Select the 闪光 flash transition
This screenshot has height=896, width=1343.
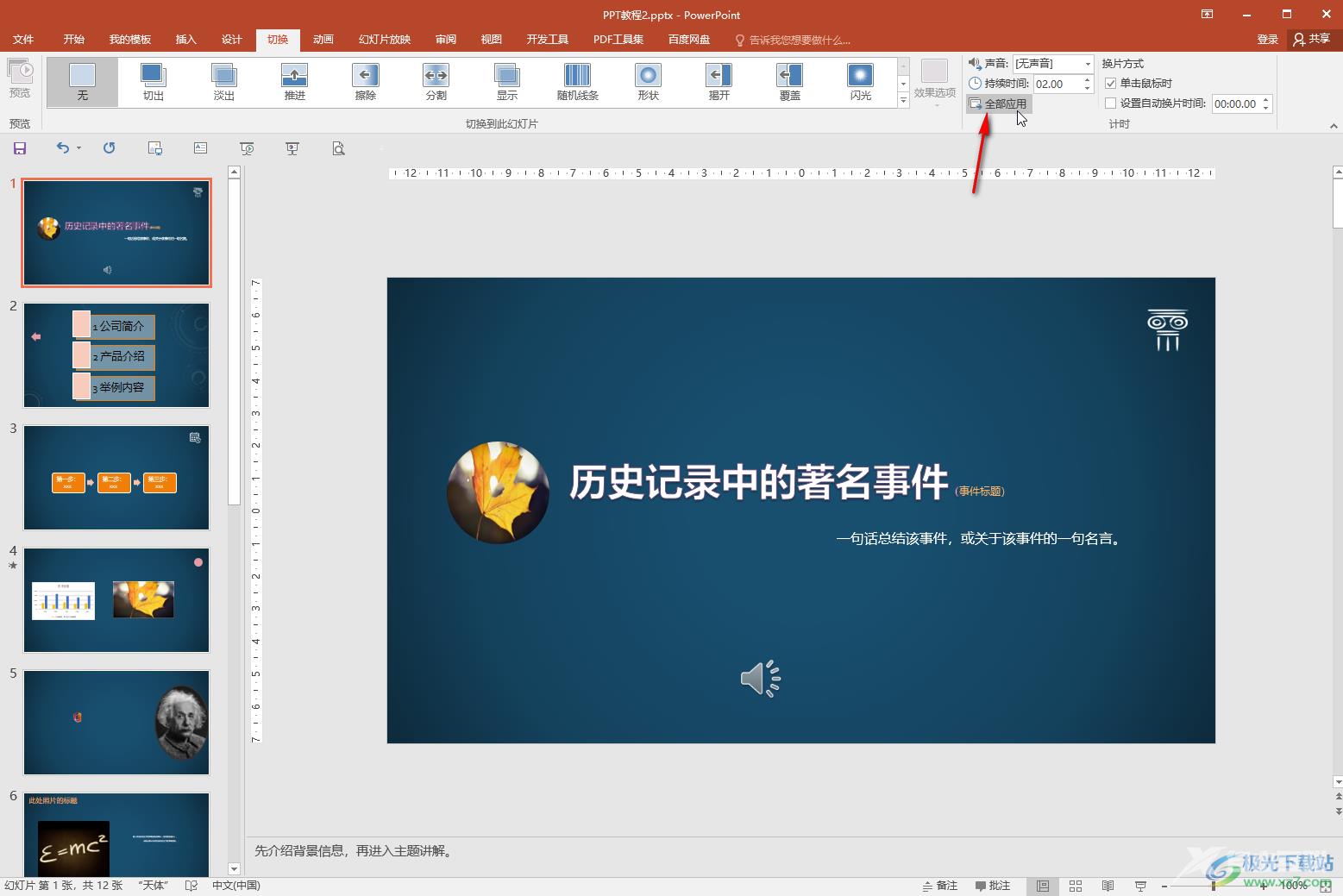861,82
